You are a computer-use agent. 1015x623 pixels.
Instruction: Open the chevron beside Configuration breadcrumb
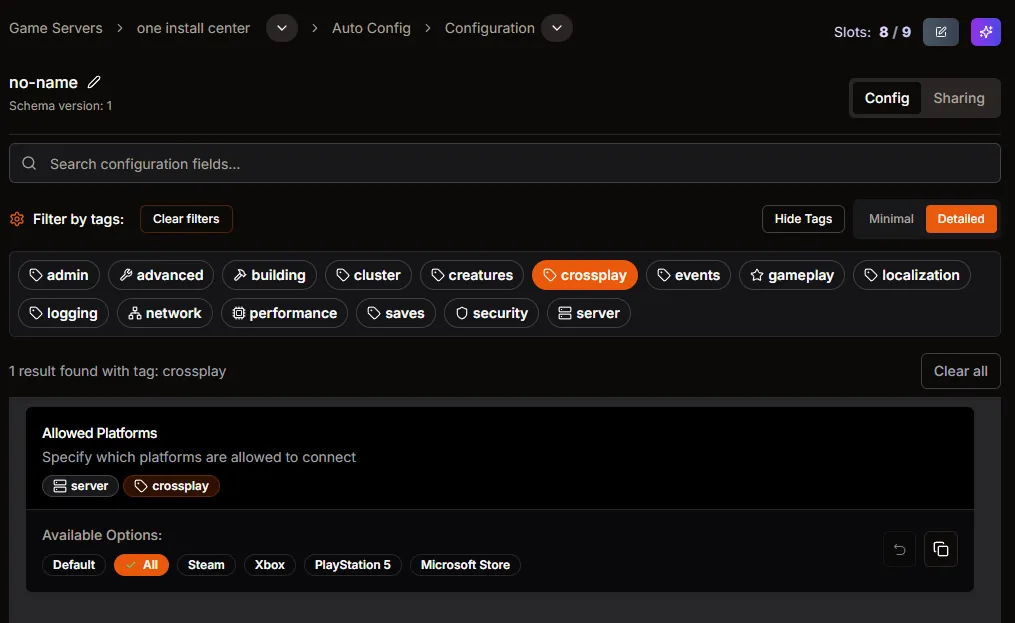[556, 28]
